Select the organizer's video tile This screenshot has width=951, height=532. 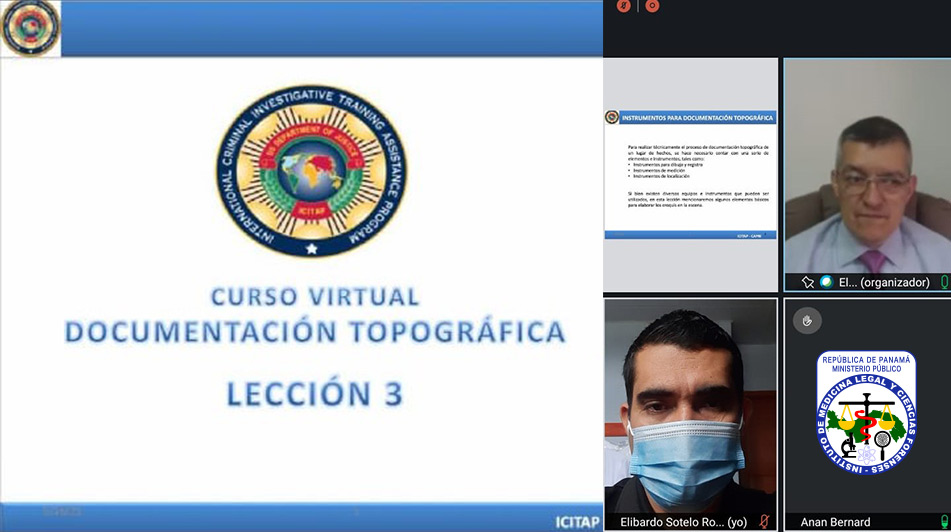tap(867, 175)
